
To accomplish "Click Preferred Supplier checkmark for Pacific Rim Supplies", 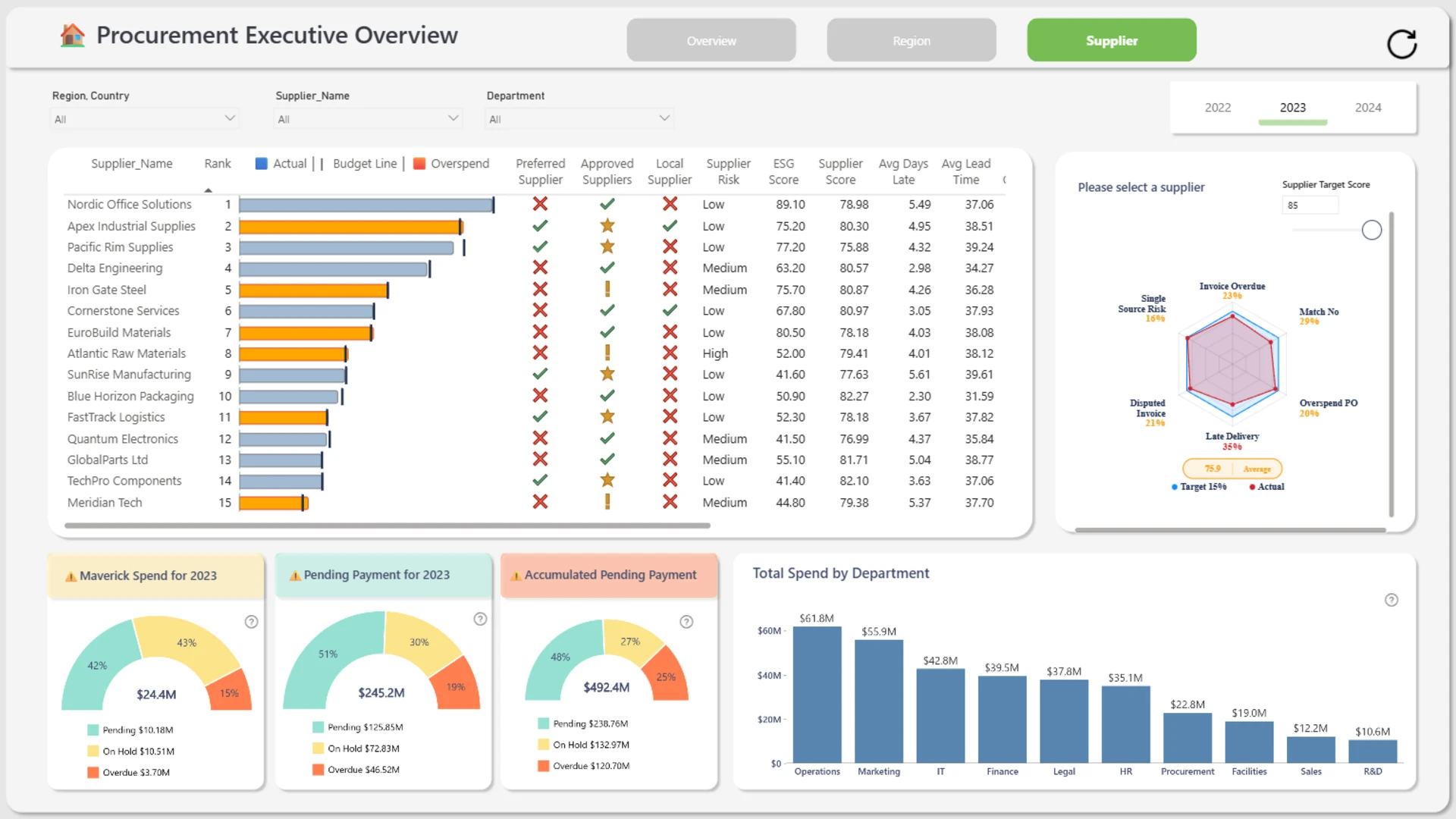I will (540, 247).
